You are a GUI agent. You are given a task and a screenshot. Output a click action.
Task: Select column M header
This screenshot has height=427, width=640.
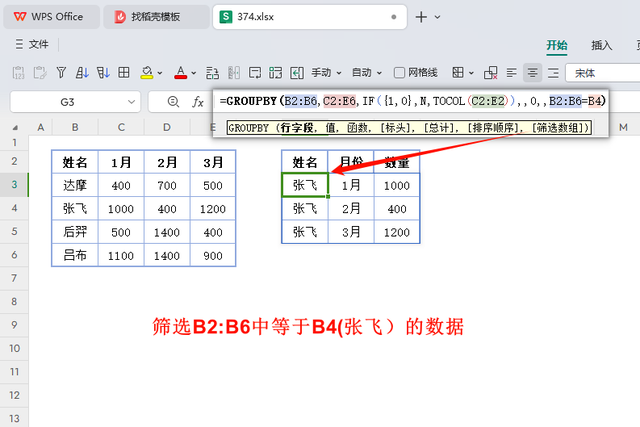click(623, 127)
